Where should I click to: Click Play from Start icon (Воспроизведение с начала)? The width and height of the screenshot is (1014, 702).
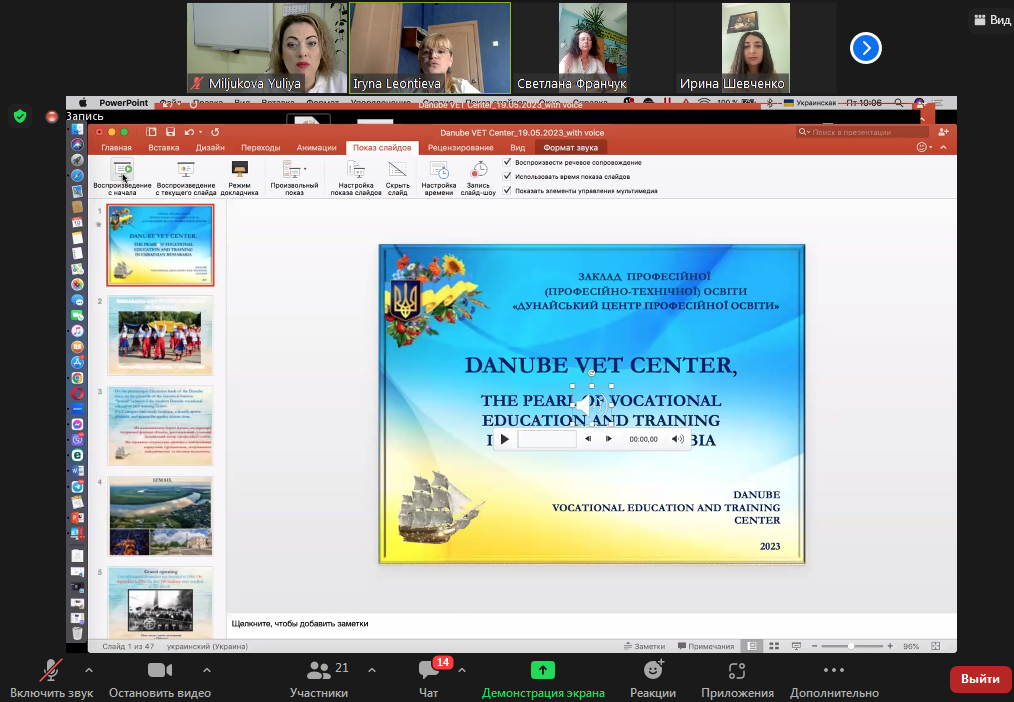122,170
